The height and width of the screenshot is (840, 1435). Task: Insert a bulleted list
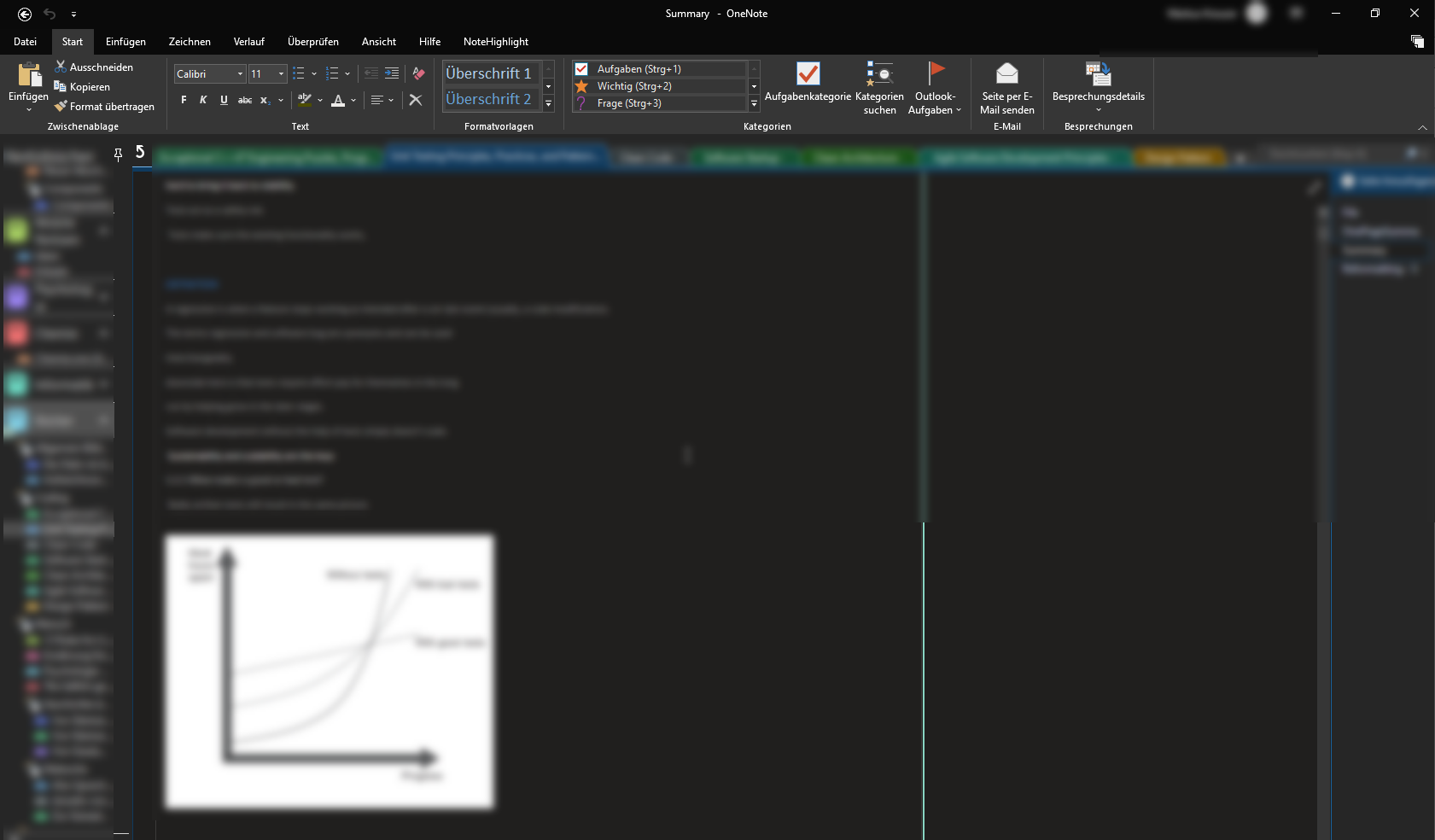[x=299, y=73]
